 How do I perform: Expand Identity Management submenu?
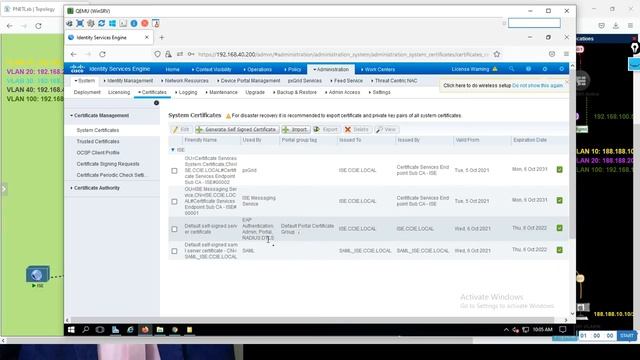(x=128, y=81)
